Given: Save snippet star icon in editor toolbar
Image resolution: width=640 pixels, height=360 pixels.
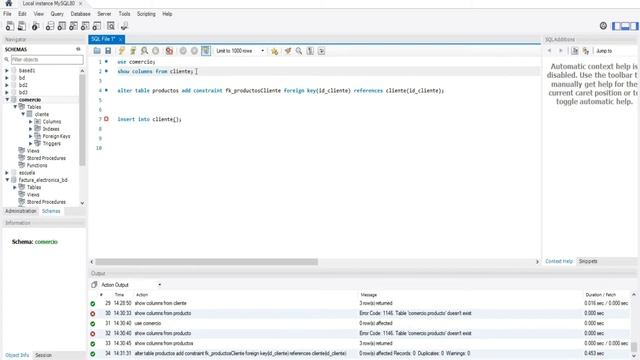Looking at the screenshot, I should pyautogui.click(x=274, y=51).
